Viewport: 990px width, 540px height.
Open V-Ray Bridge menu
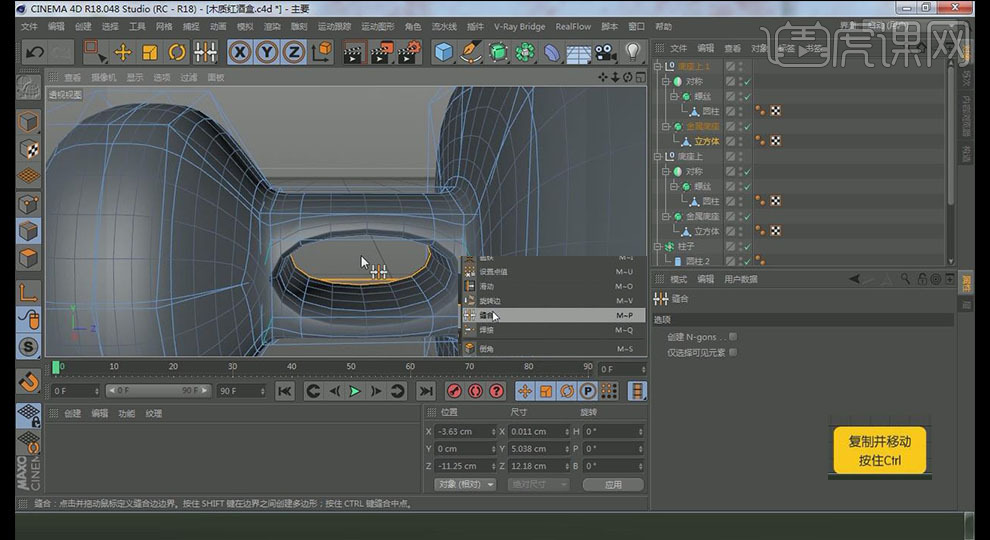520,27
